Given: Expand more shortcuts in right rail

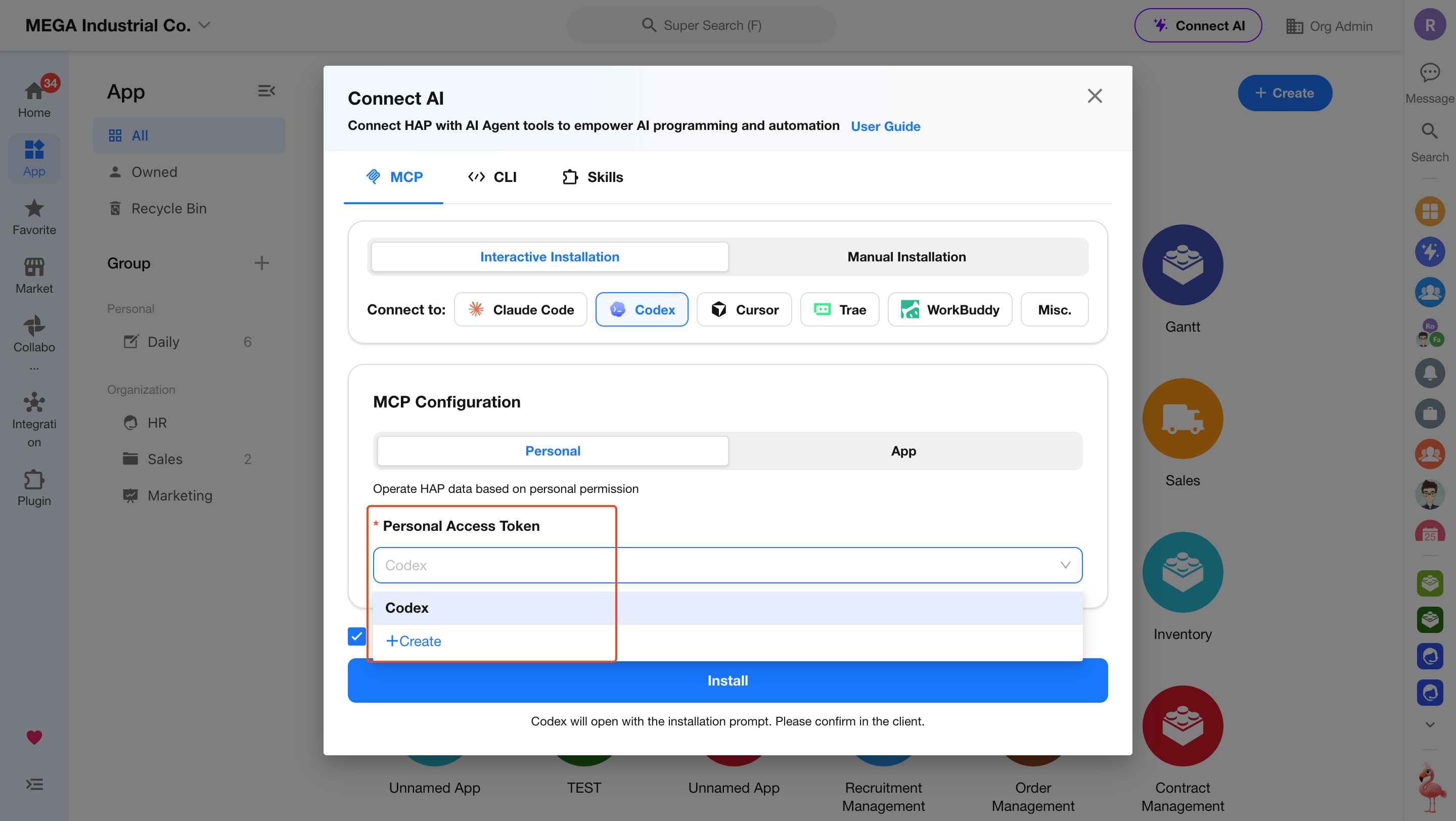Looking at the screenshot, I should pos(1429,724).
